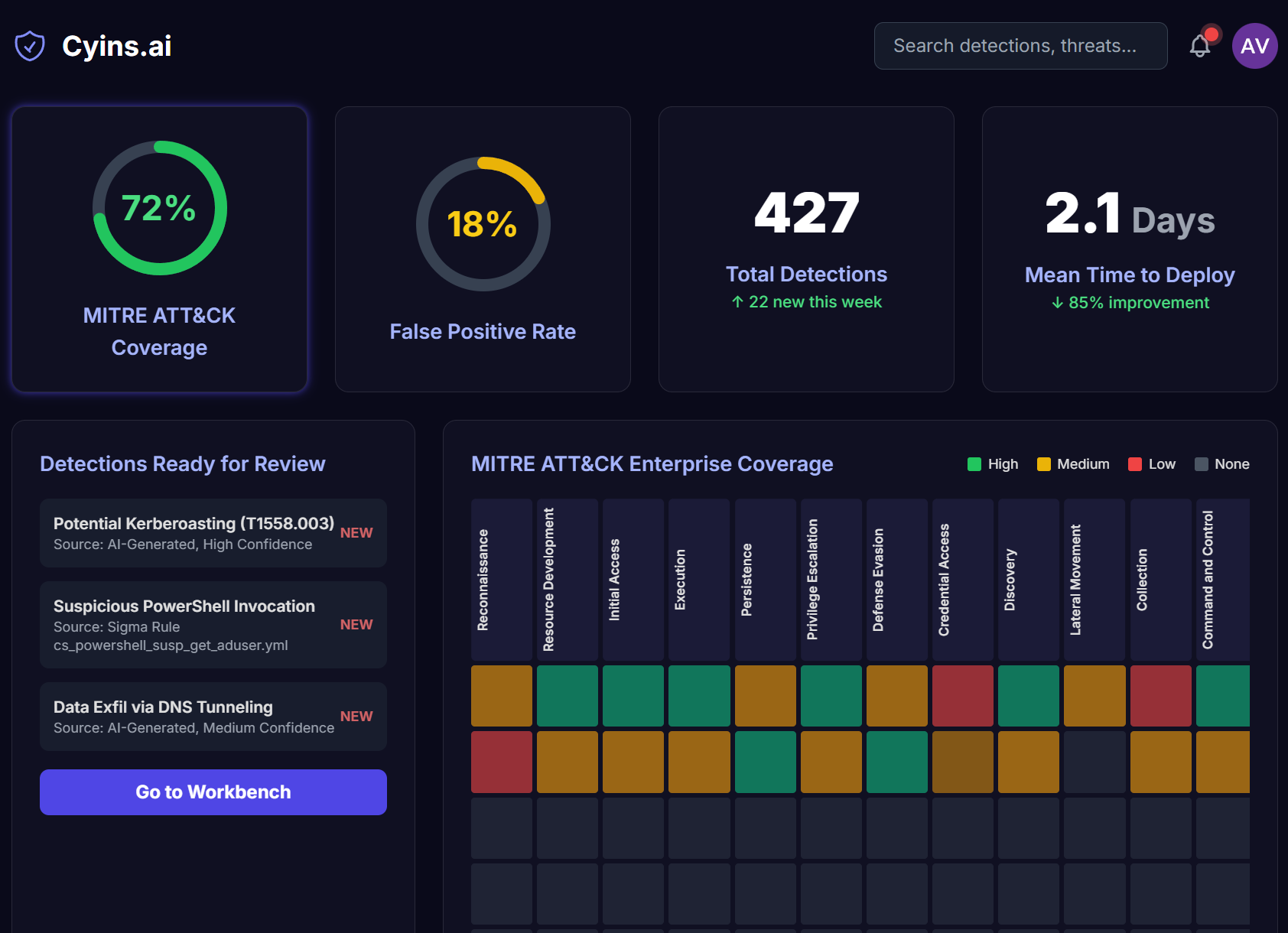Click the NEW badge on Potential Kerberoasting
The height and width of the screenshot is (933, 1288).
(356, 533)
